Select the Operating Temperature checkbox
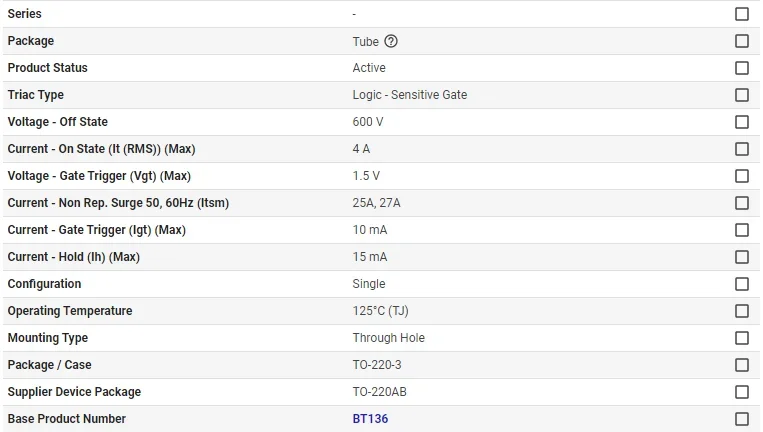This screenshot has height=432, width=763. (742, 311)
